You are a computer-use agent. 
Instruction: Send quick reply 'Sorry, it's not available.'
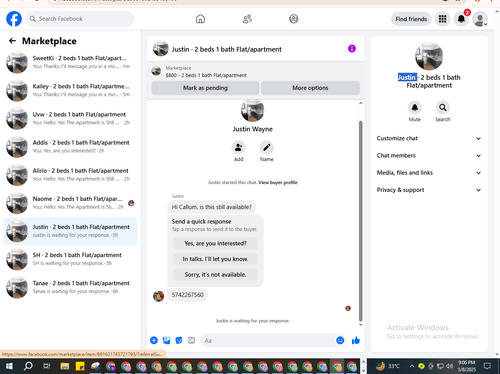[215, 275]
